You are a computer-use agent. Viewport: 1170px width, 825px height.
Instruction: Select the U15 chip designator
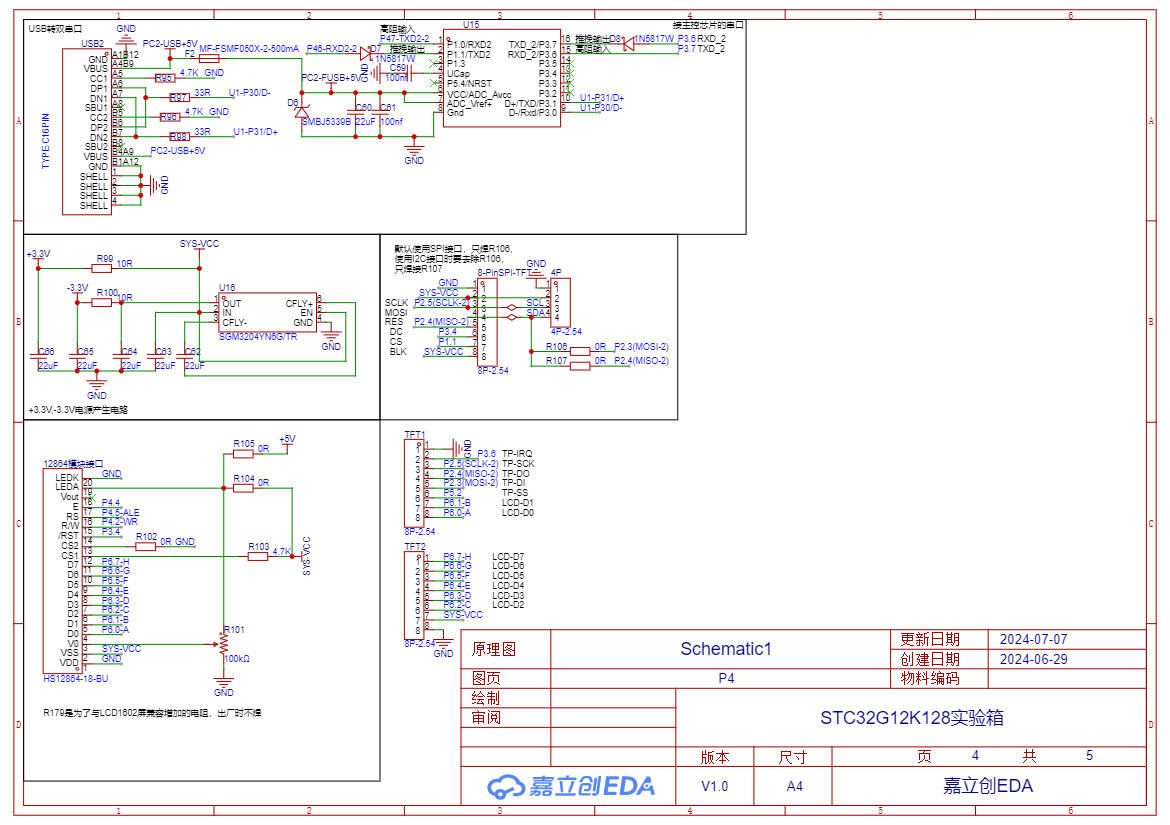pos(471,25)
